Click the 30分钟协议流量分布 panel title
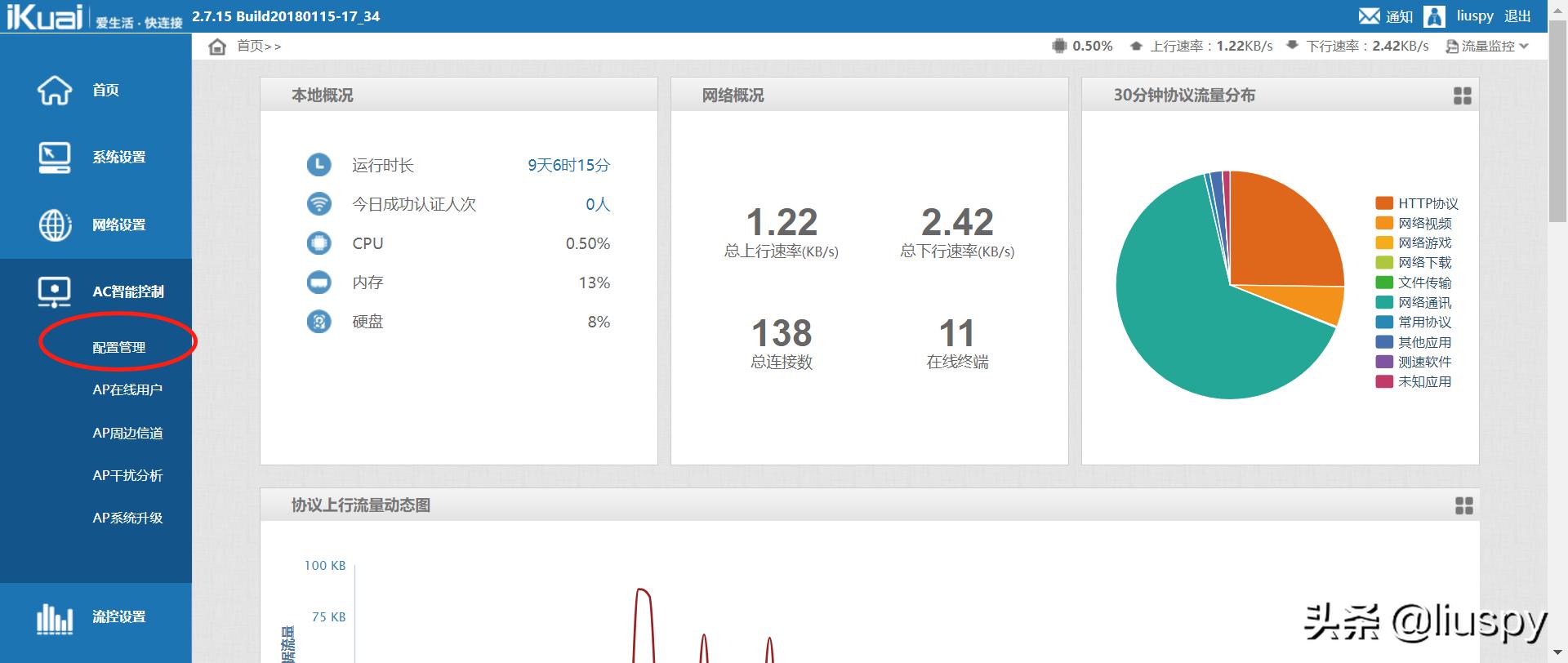Image resolution: width=1568 pixels, height=663 pixels. [1184, 96]
